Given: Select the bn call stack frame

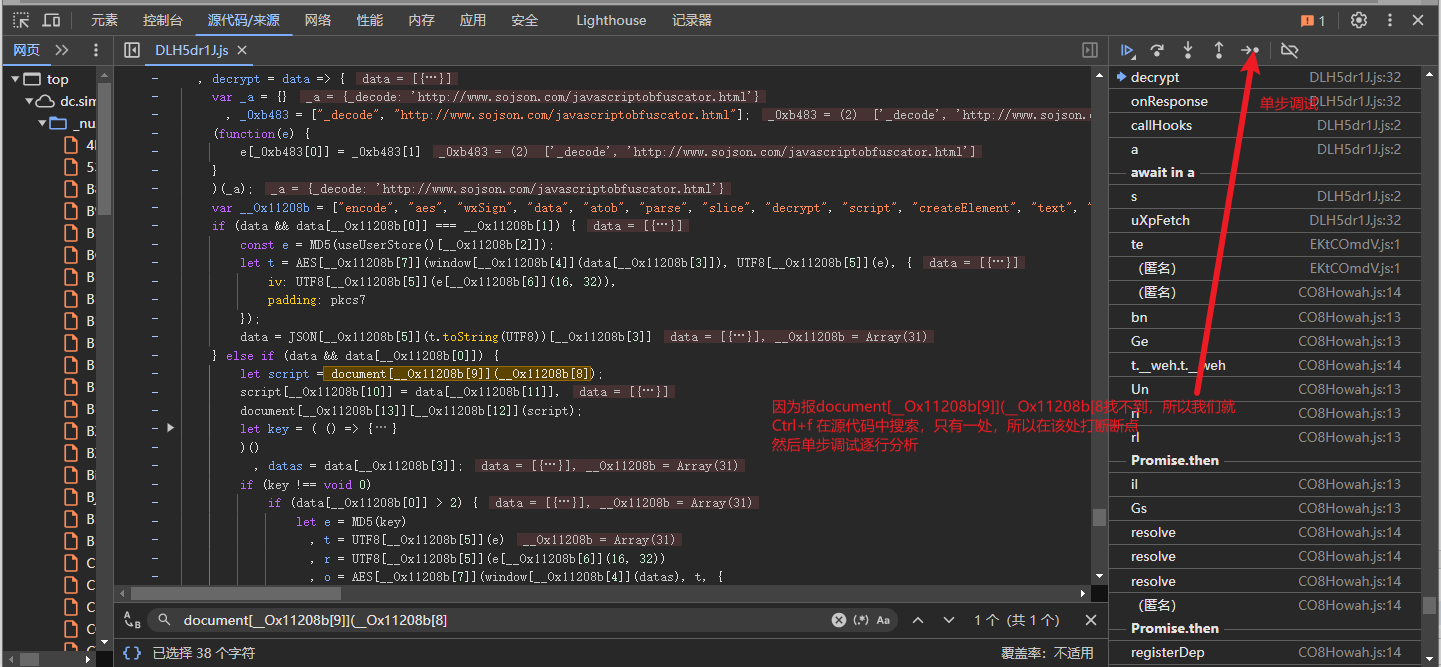Looking at the screenshot, I should click(1265, 317).
